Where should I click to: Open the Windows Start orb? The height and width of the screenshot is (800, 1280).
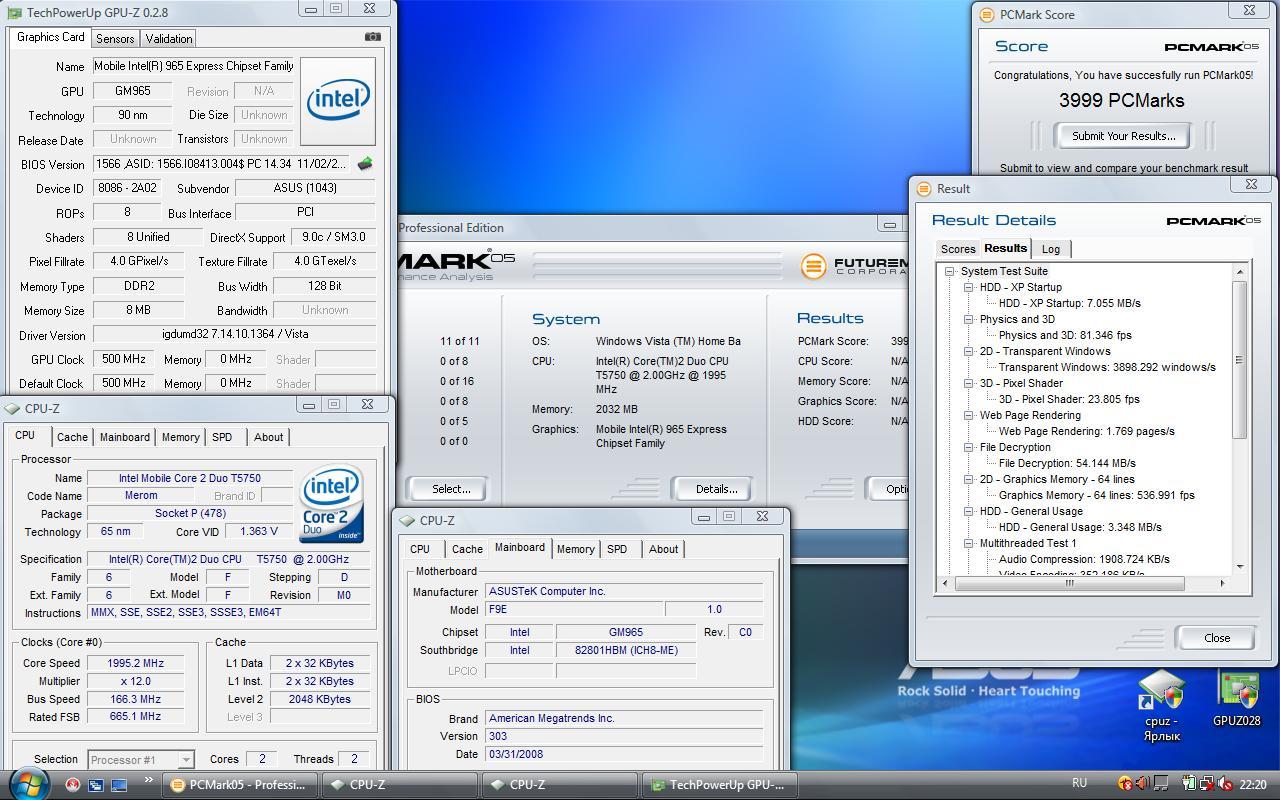(28, 783)
